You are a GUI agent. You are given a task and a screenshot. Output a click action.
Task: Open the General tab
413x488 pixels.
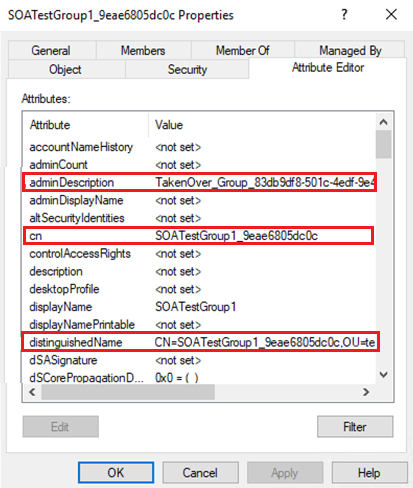[52, 50]
